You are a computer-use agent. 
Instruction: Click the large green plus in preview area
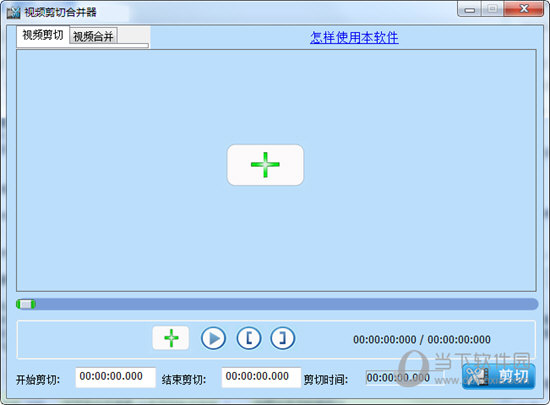[x=265, y=165]
